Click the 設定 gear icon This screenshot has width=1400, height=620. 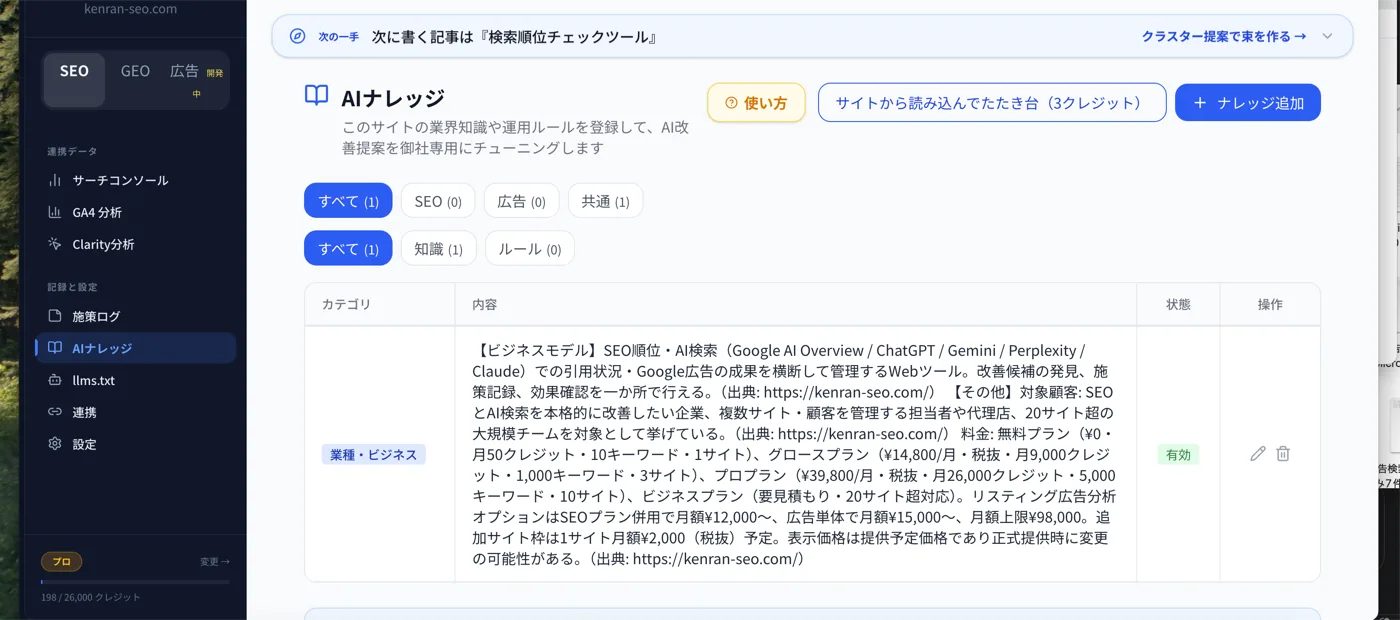pos(55,444)
